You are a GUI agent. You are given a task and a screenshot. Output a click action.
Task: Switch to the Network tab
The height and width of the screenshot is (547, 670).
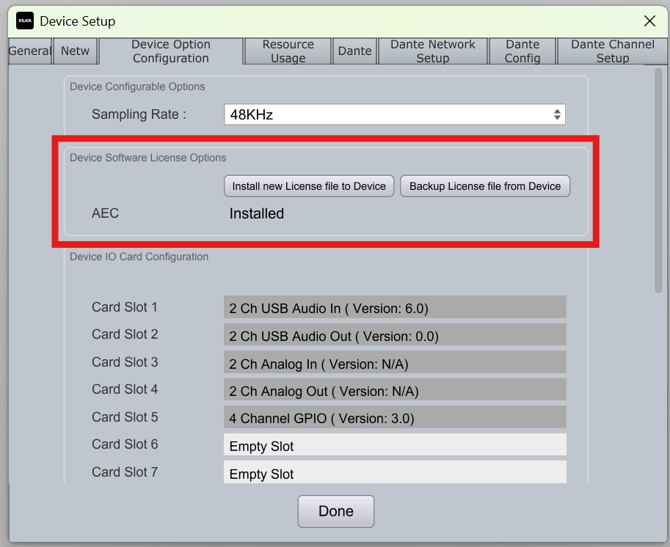pyautogui.click(x=75, y=51)
